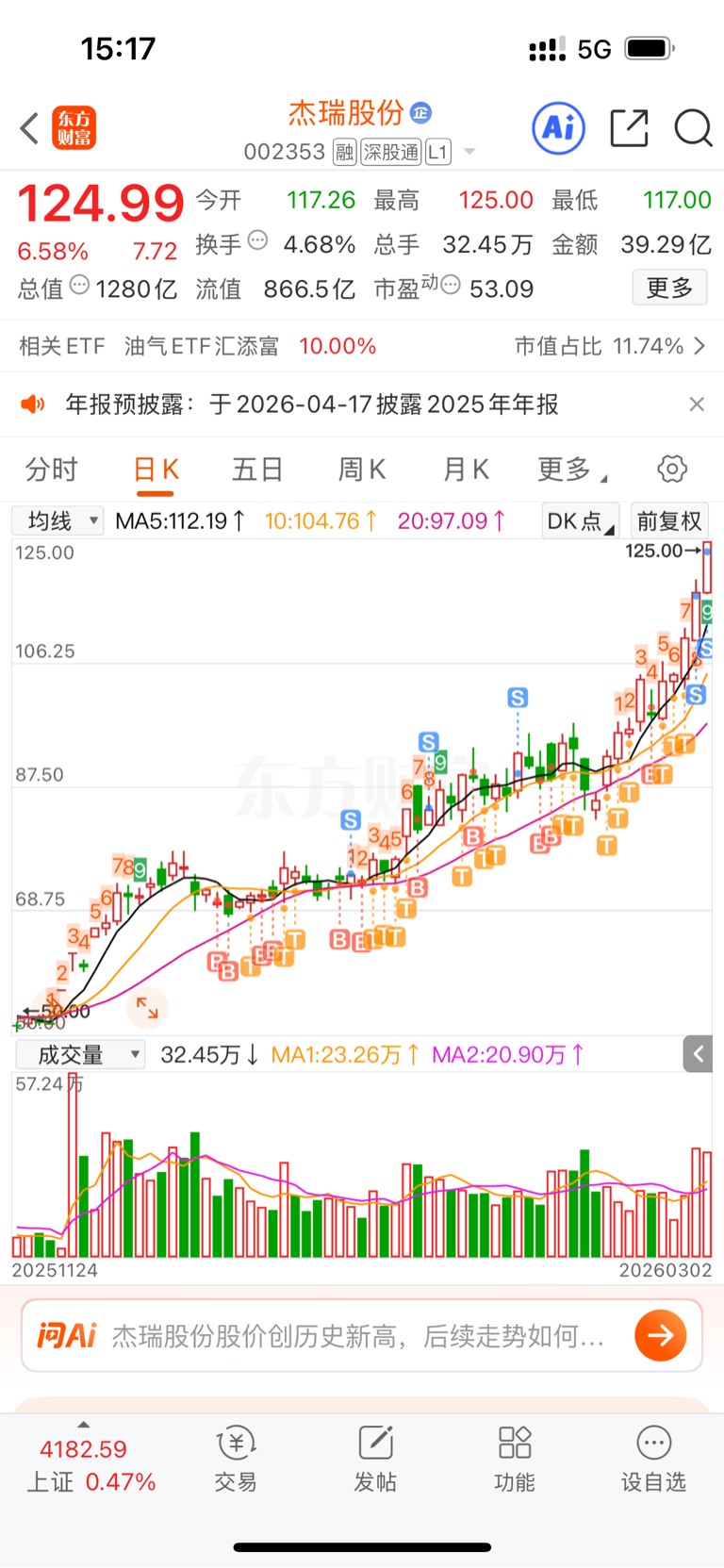
Task: Tap the MA20 97.09 value
Action: 452,520
